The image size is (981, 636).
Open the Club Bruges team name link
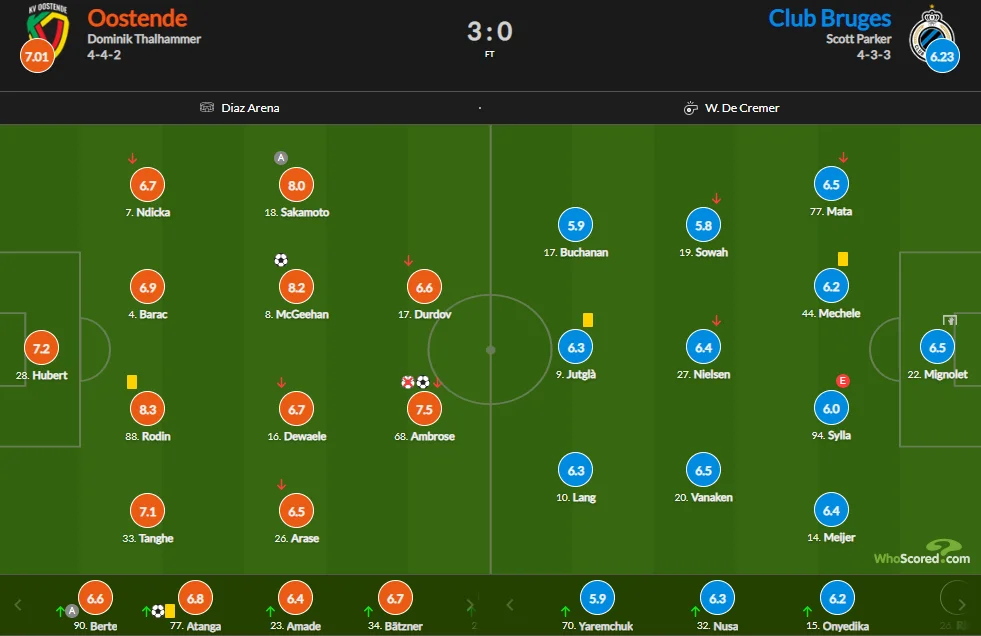tap(829, 18)
